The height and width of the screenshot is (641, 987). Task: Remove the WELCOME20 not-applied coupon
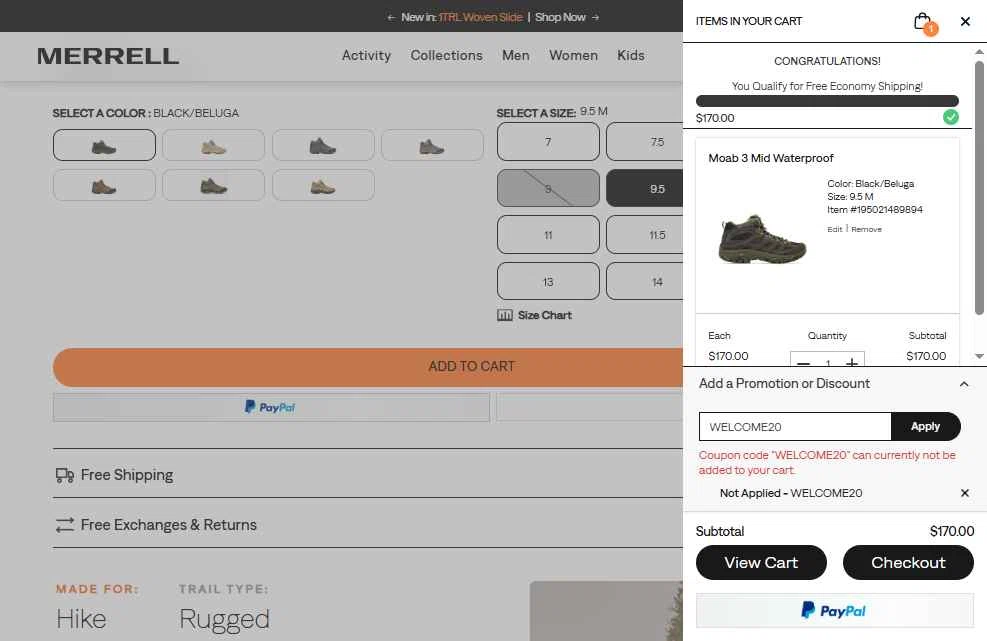point(964,493)
